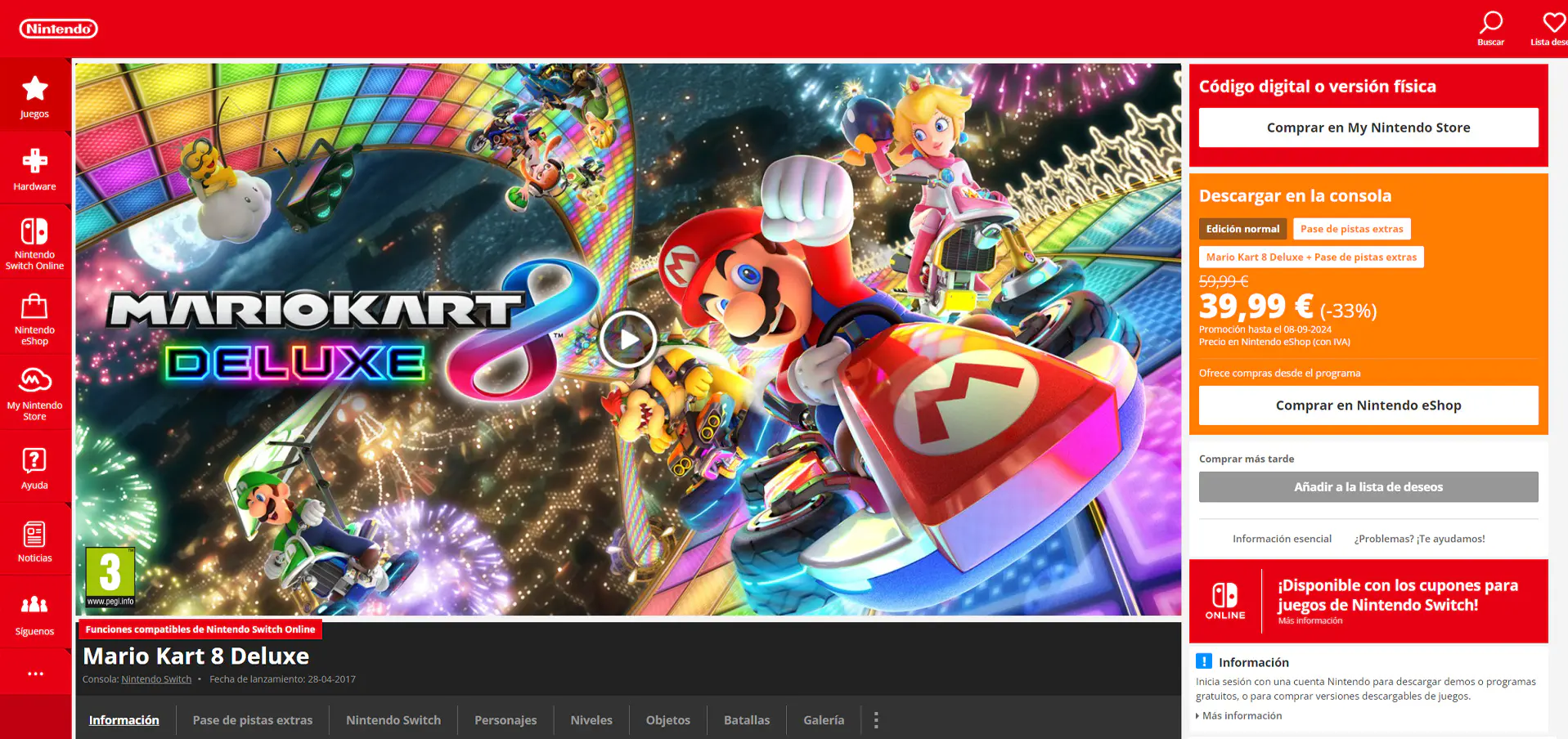
Task: Select the Edición normal option
Action: click(1242, 229)
